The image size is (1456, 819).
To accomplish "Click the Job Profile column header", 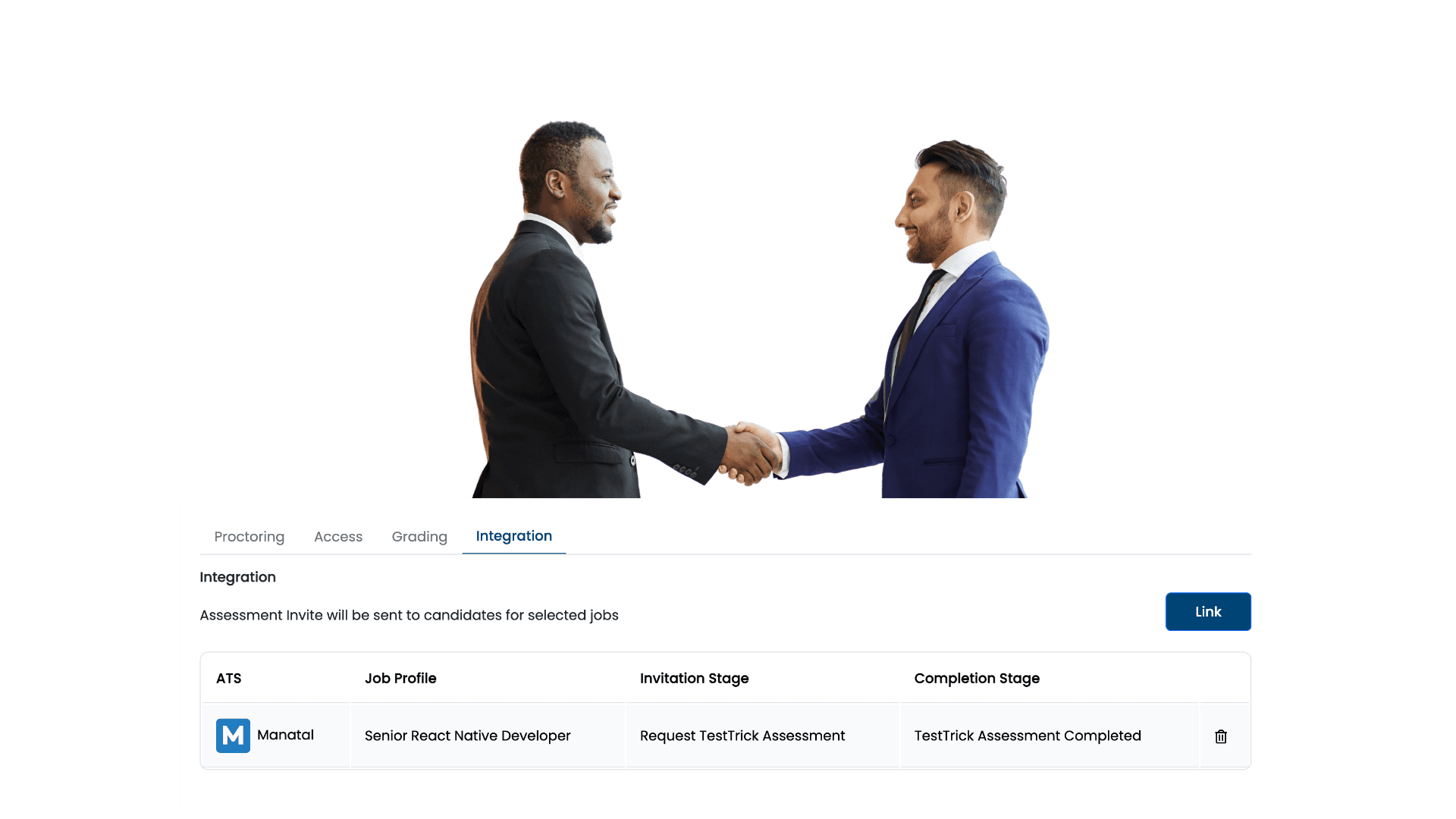I will (400, 679).
